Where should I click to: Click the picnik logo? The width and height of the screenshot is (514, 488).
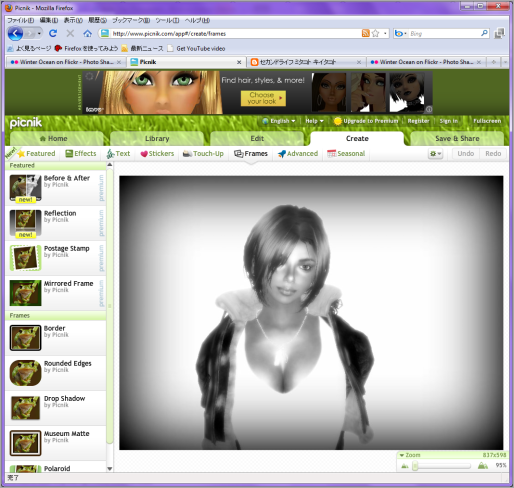(26, 123)
